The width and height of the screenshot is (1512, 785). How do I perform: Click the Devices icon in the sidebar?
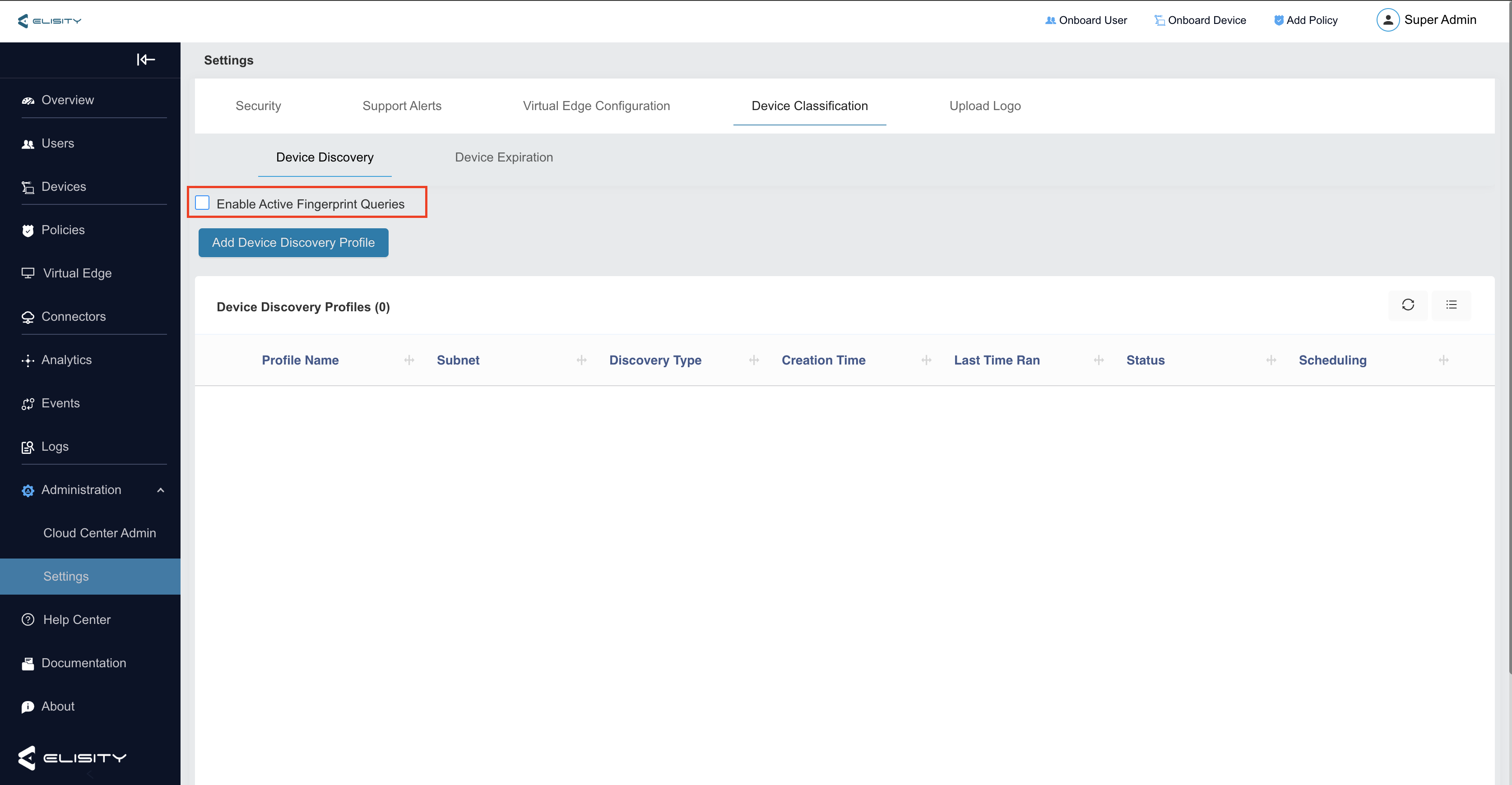[x=28, y=187]
